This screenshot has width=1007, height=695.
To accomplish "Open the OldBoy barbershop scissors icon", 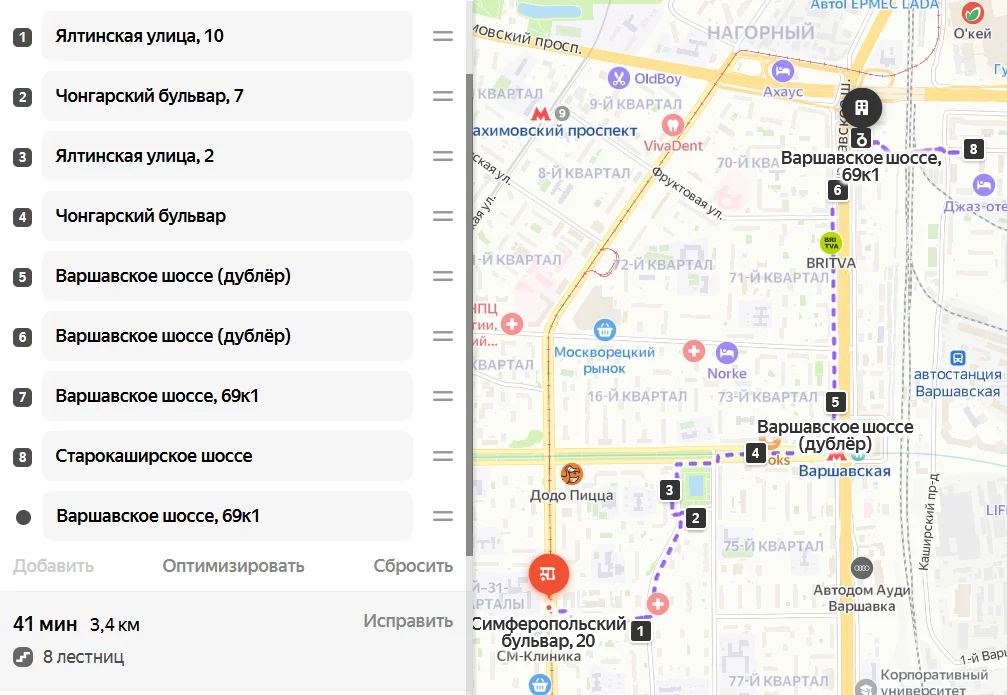I will pyautogui.click(x=619, y=78).
